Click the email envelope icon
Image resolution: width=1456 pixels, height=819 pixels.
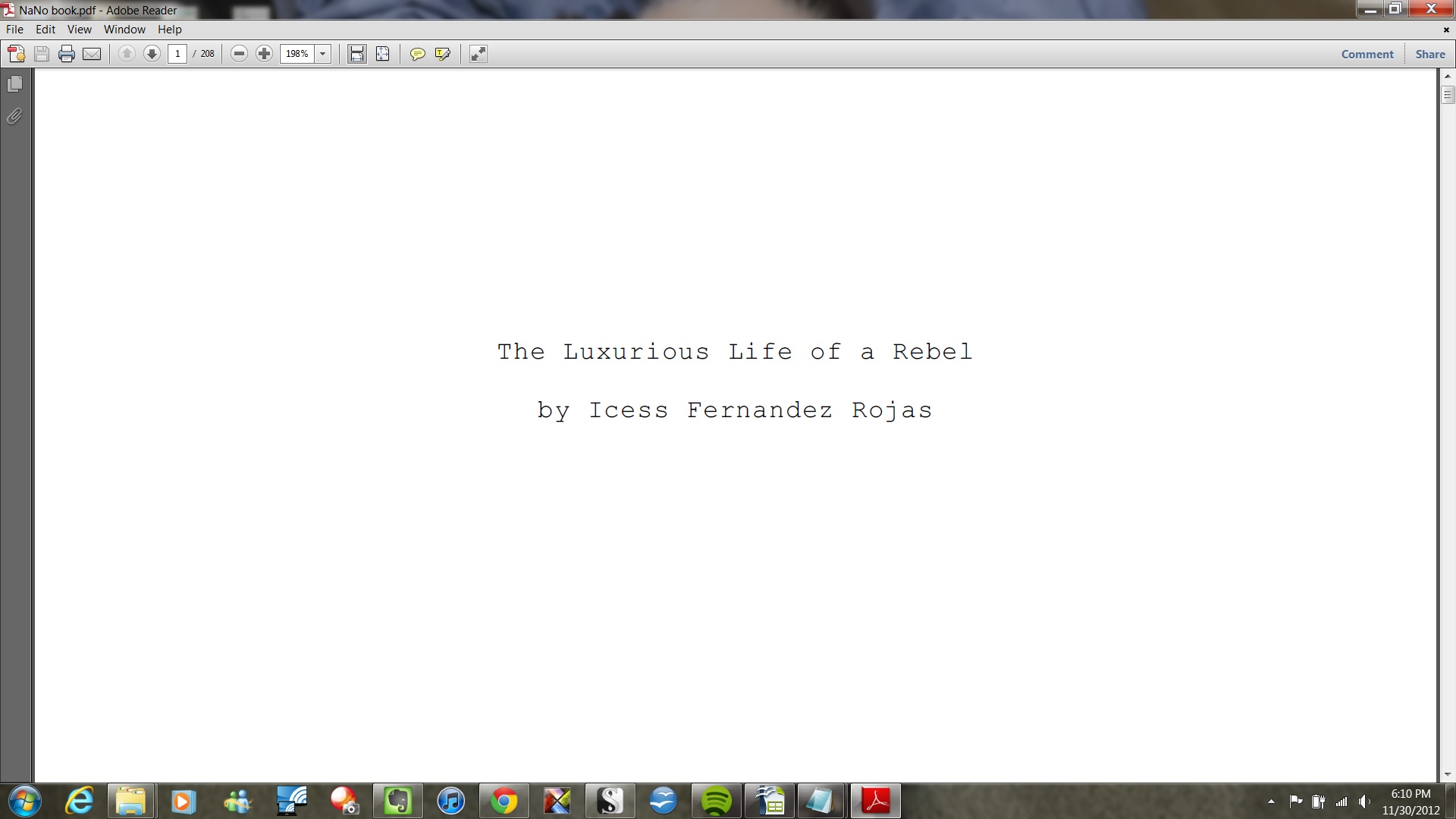click(92, 54)
